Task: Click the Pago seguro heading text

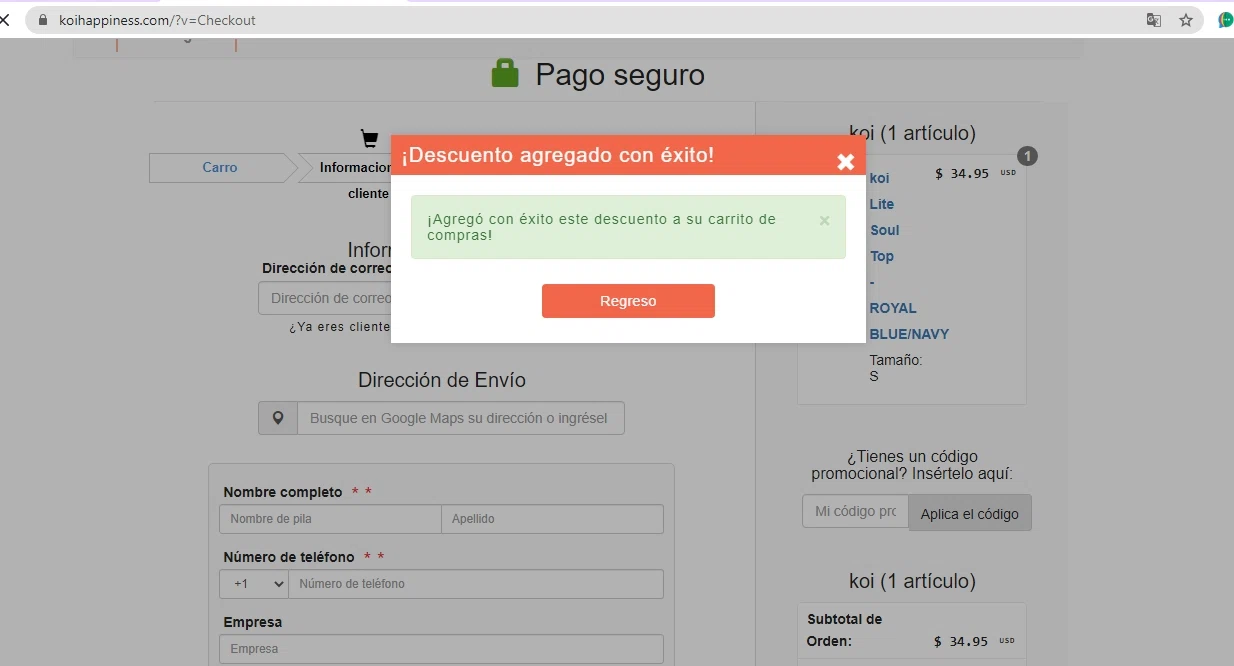Action: [620, 74]
